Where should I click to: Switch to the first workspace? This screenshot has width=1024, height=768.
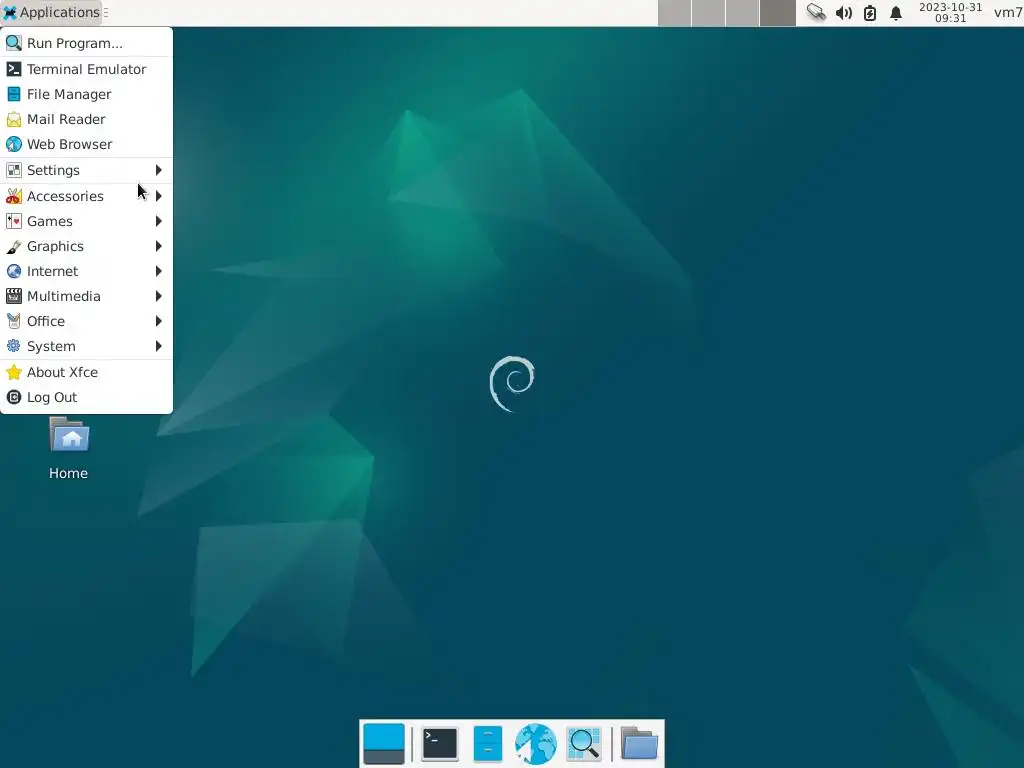675,13
